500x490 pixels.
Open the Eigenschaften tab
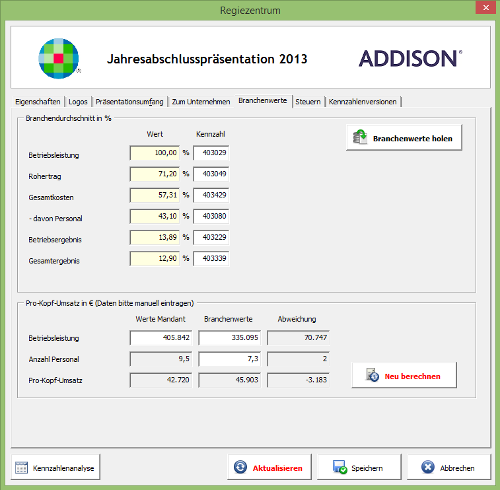point(38,102)
